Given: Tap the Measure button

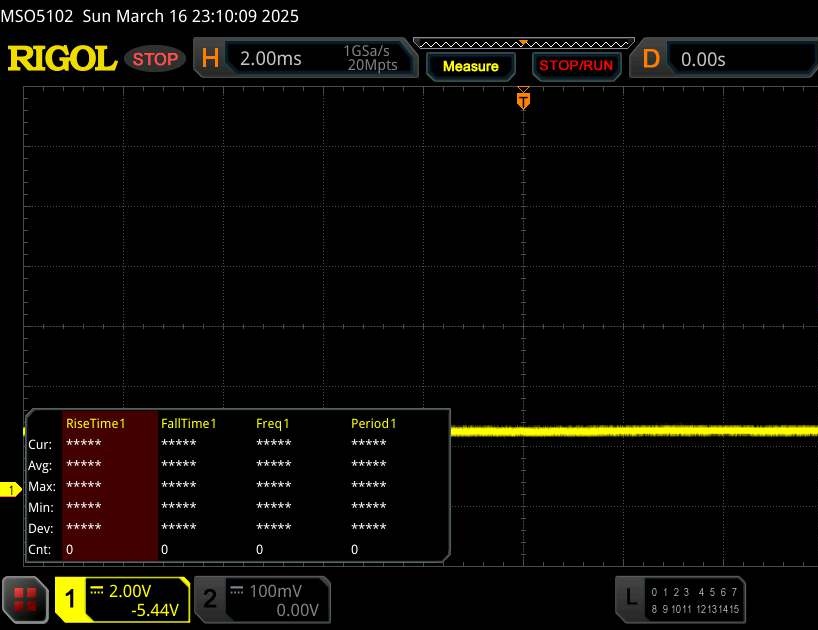Looking at the screenshot, I should [x=471, y=66].
